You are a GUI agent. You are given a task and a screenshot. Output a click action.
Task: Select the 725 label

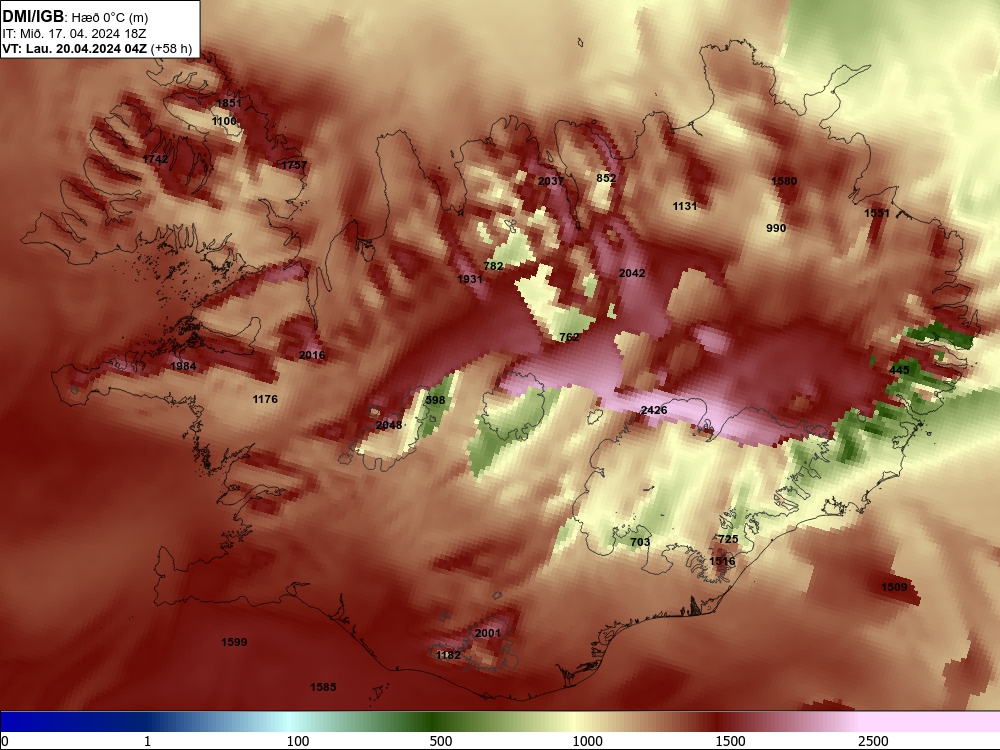(728, 540)
